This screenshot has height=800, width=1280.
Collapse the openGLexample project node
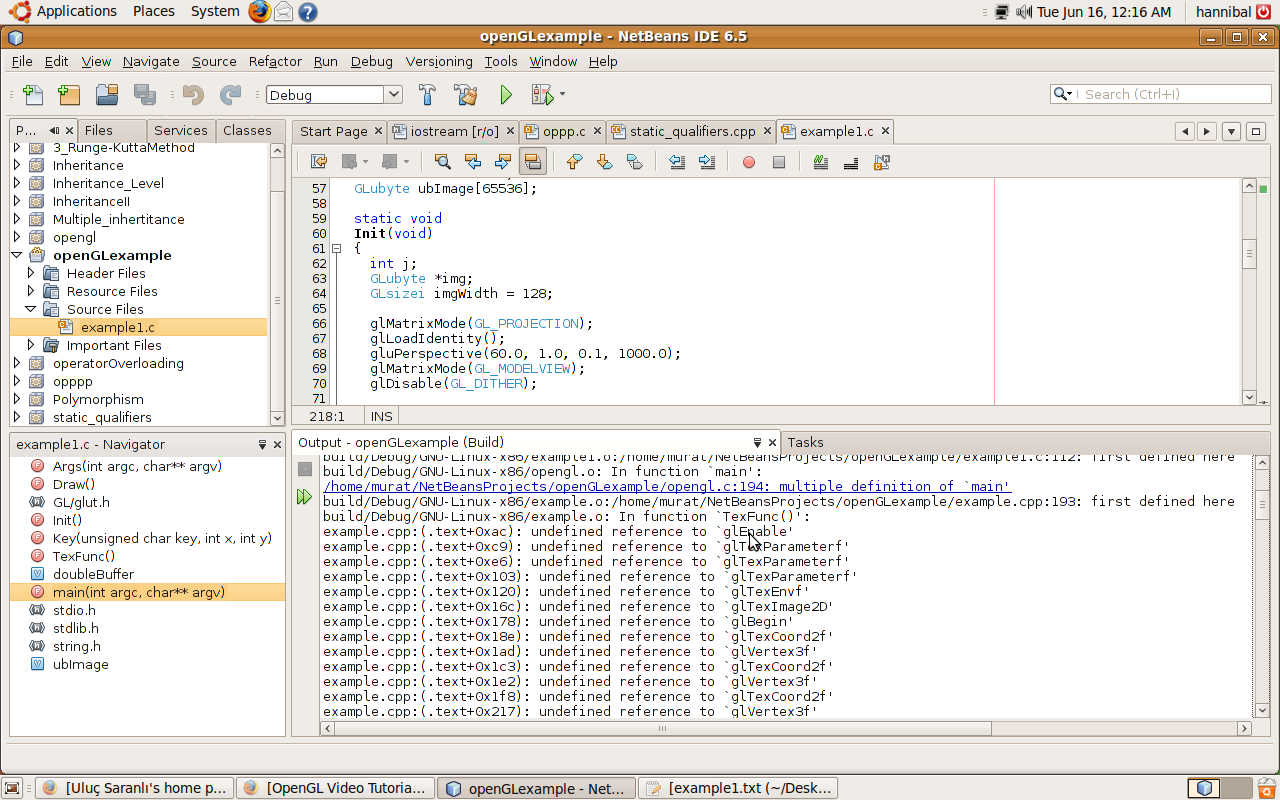(16, 255)
